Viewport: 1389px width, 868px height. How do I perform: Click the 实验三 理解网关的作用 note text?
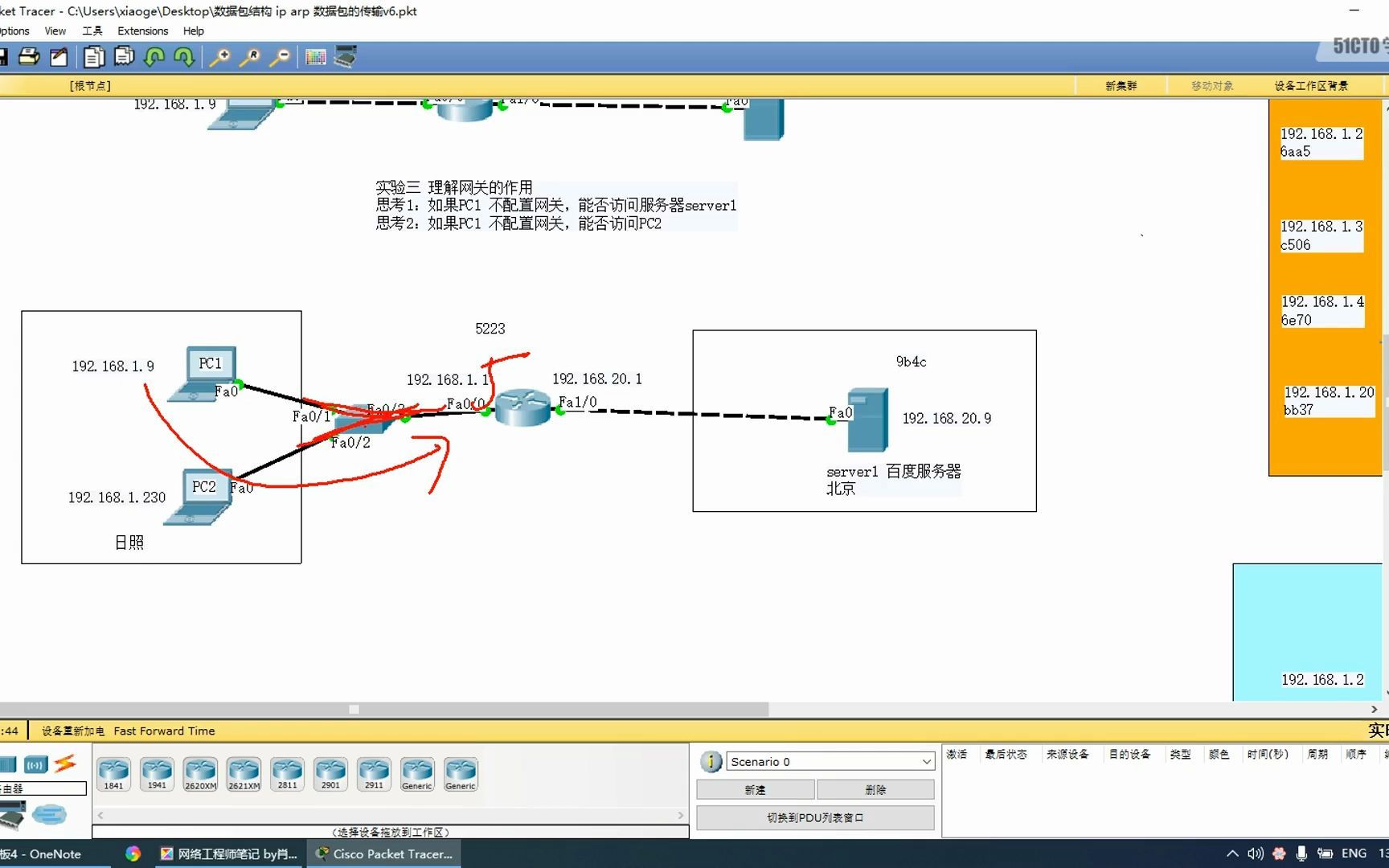tap(454, 187)
